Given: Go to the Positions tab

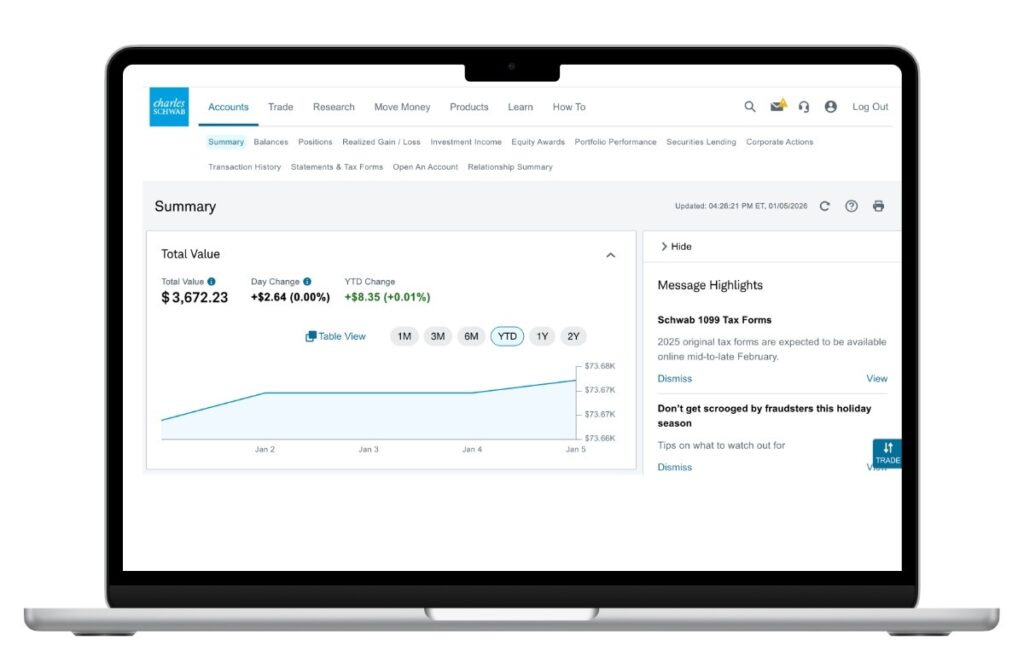Looking at the screenshot, I should click(x=315, y=142).
